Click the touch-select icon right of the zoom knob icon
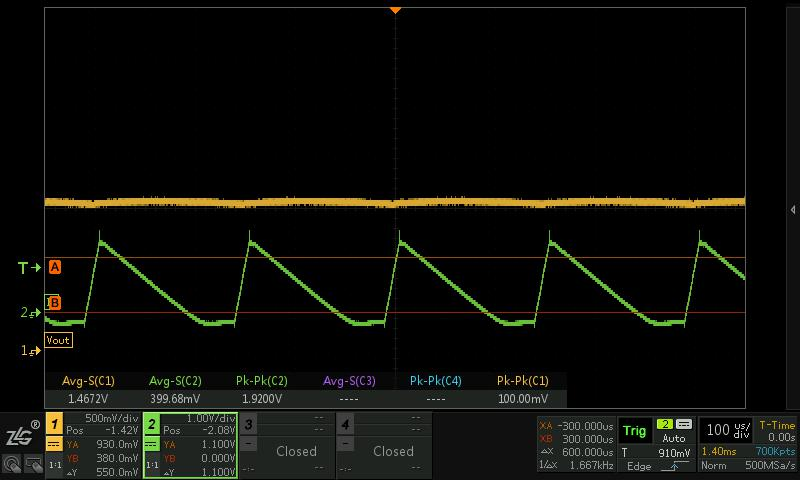This screenshot has height=480, width=800. tap(32, 464)
